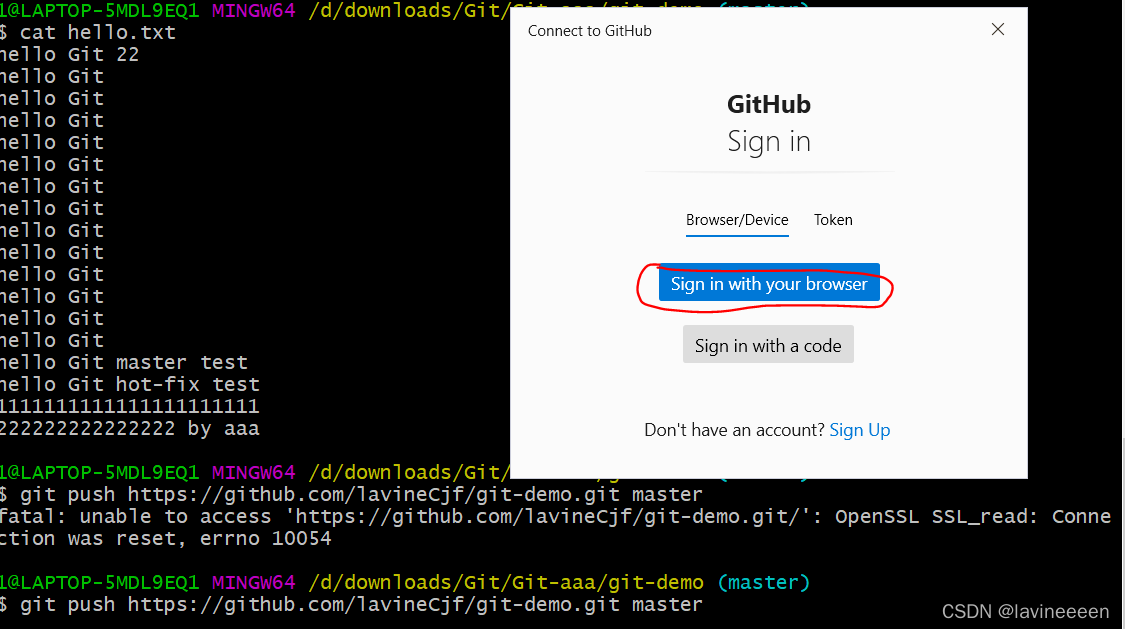Click '/d/downloads/Git/Git-aaa/git-demo' path in bottom prompt
This screenshot has height=629, width=1125.
[506, 582]
